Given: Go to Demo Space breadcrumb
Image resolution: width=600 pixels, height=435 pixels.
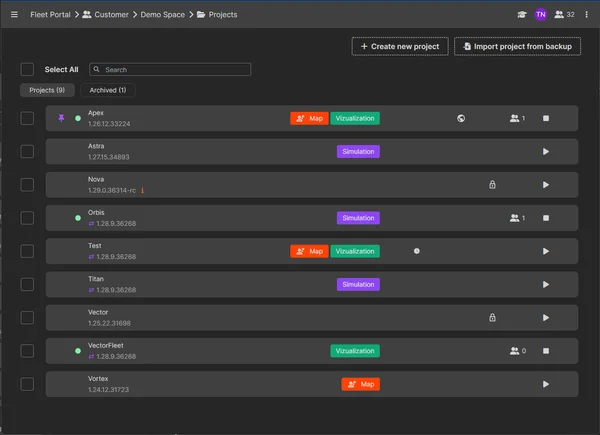Looking at the screenshot, I should coord(163,15).
